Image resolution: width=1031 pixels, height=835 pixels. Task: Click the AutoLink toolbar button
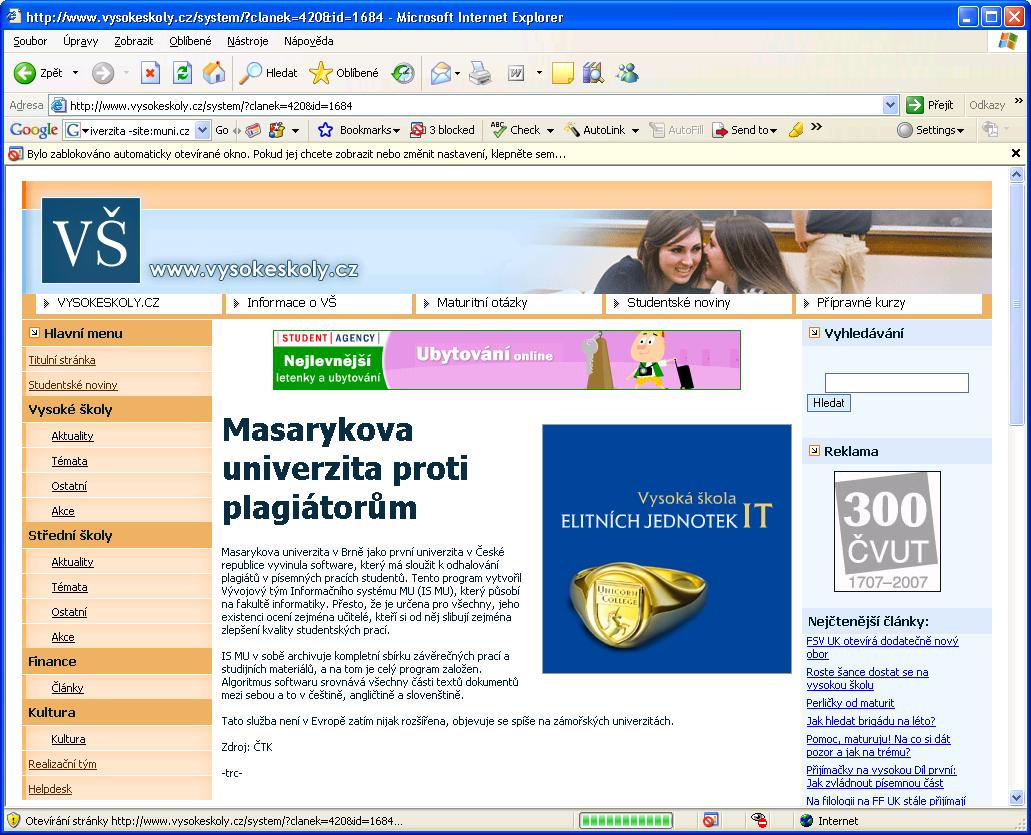tap(595, 130)
